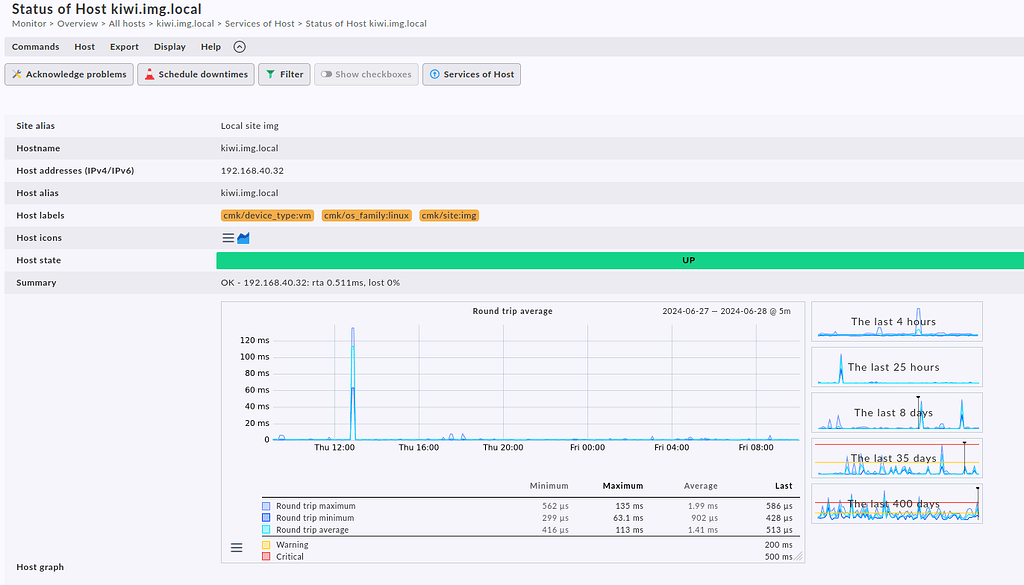1024x585 pixels.
Task: Click the Schedule downtimes traffic cone icon
Action: click(x=149, y=74)
